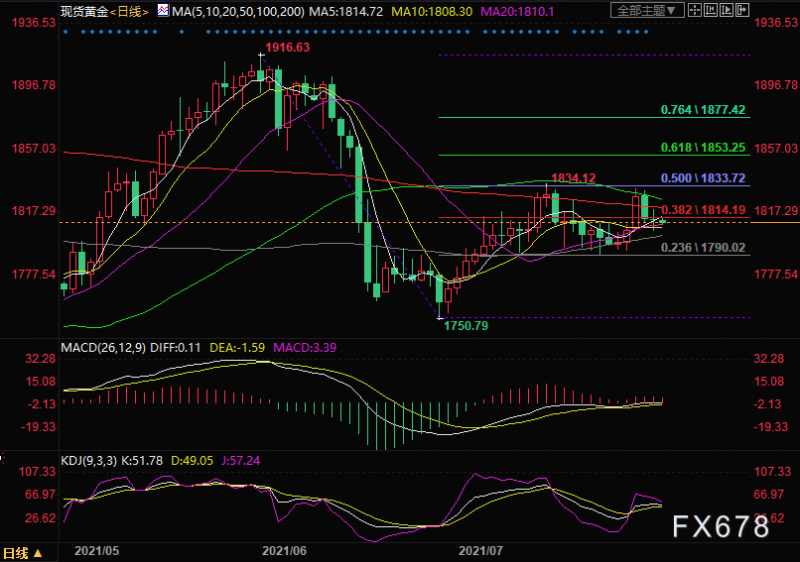Click the jump-to-start chart icon
The image size is (800, 562).
coord(711,10)
